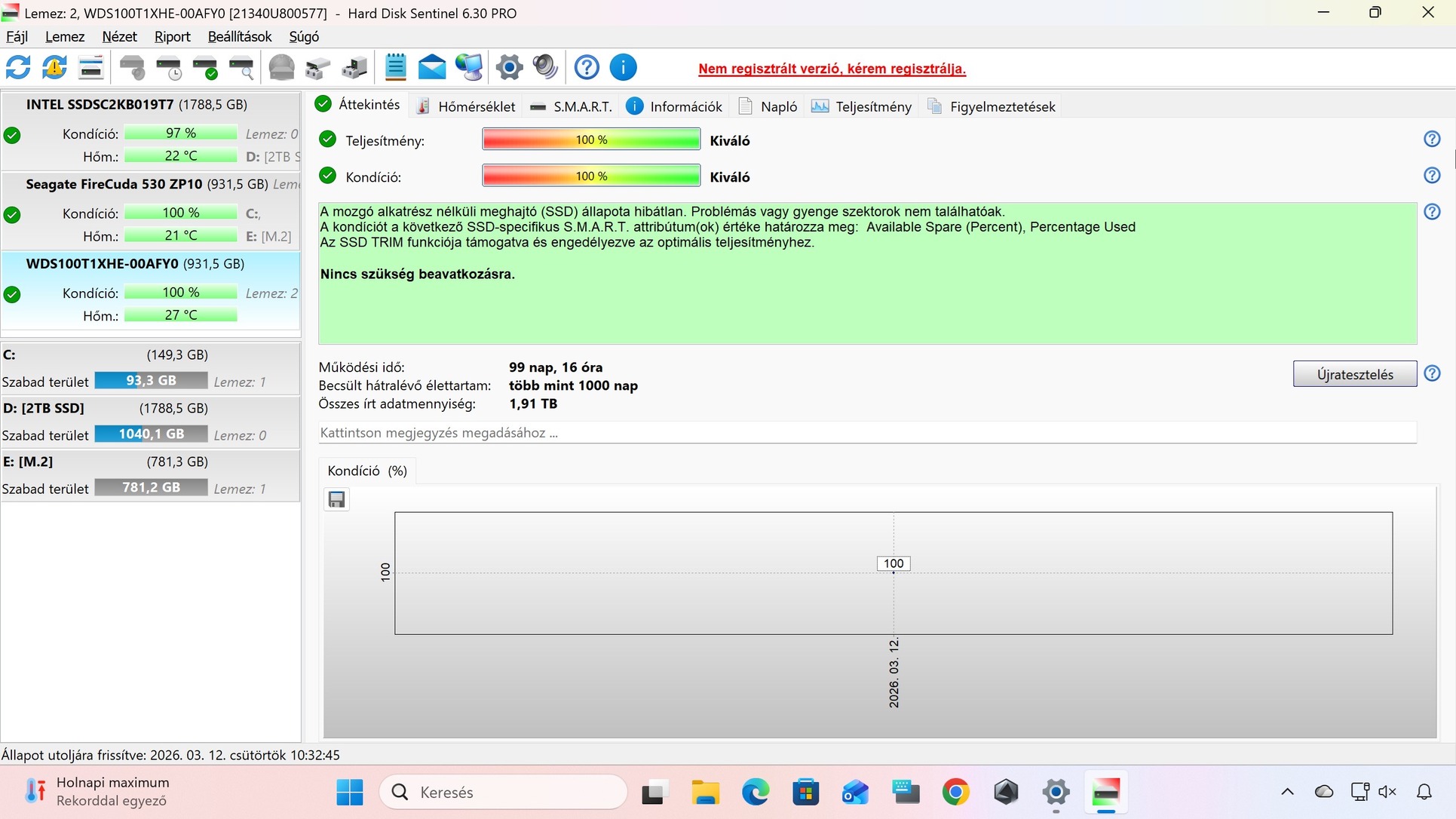Open the report notepad icon in toolbar

(395, 68)
